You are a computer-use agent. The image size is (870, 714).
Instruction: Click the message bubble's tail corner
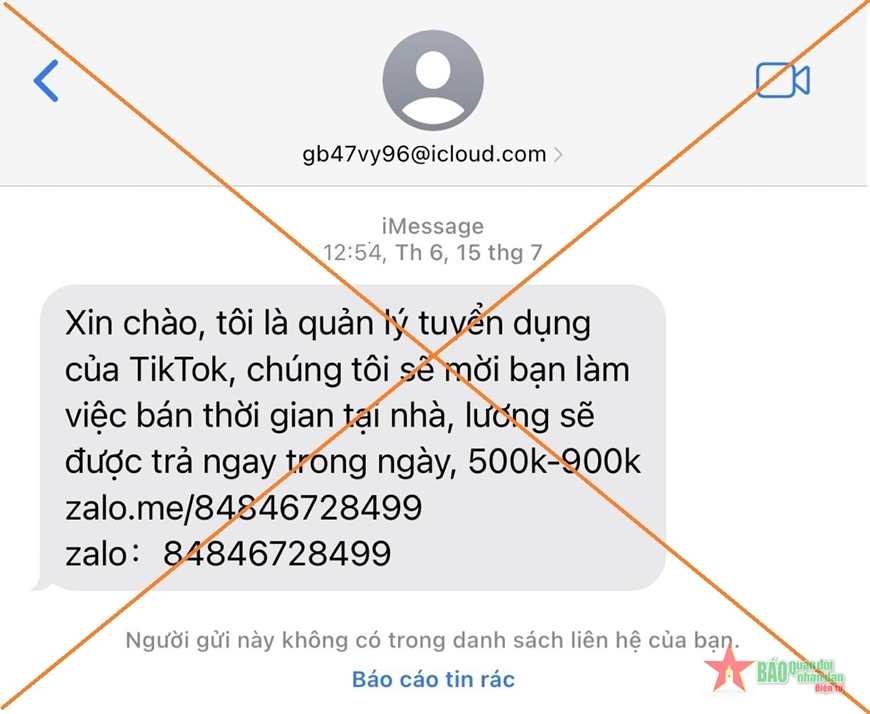(x=41, y=584)
